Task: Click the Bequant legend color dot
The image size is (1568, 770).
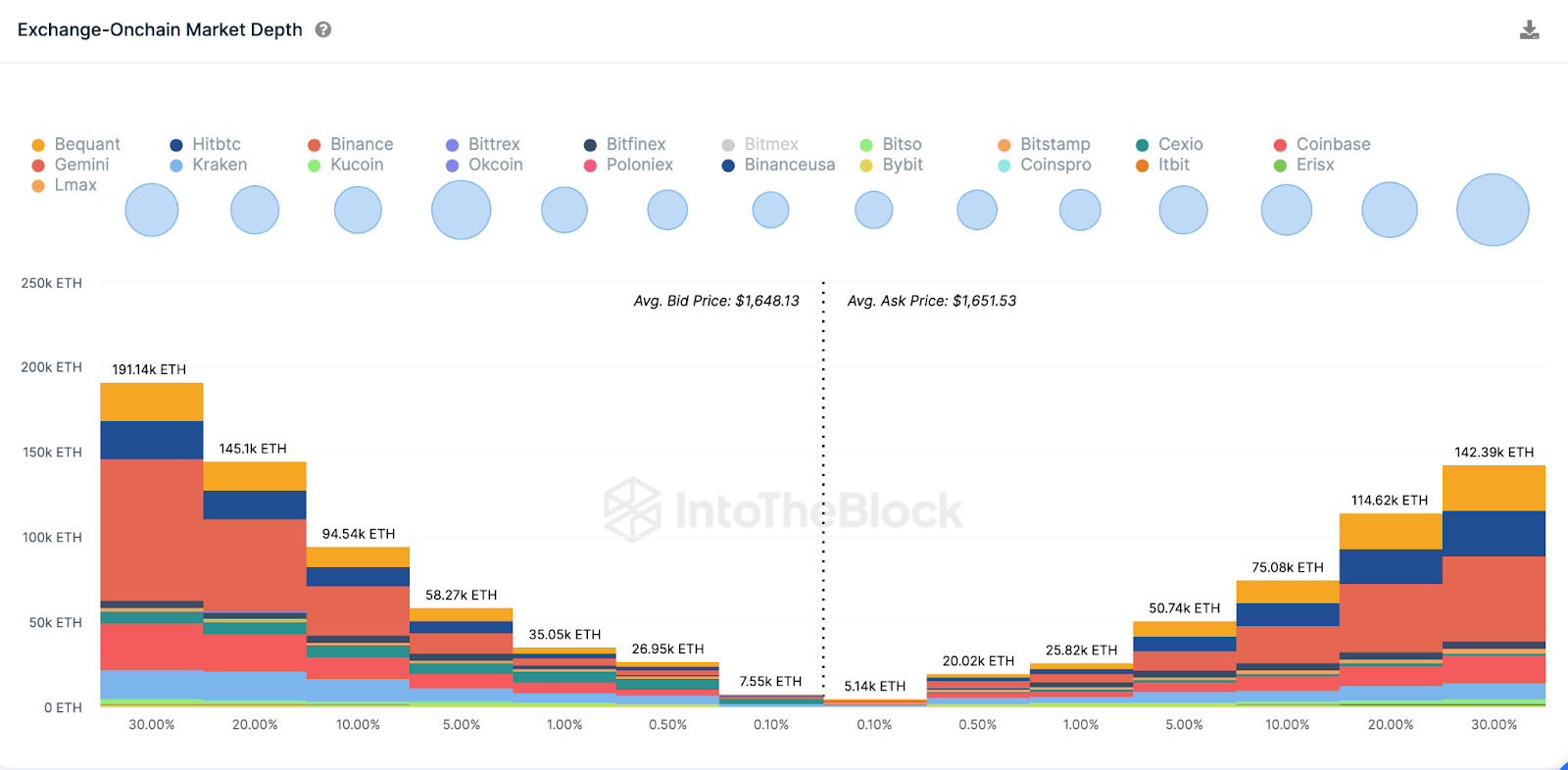Action: pos(38,144)
